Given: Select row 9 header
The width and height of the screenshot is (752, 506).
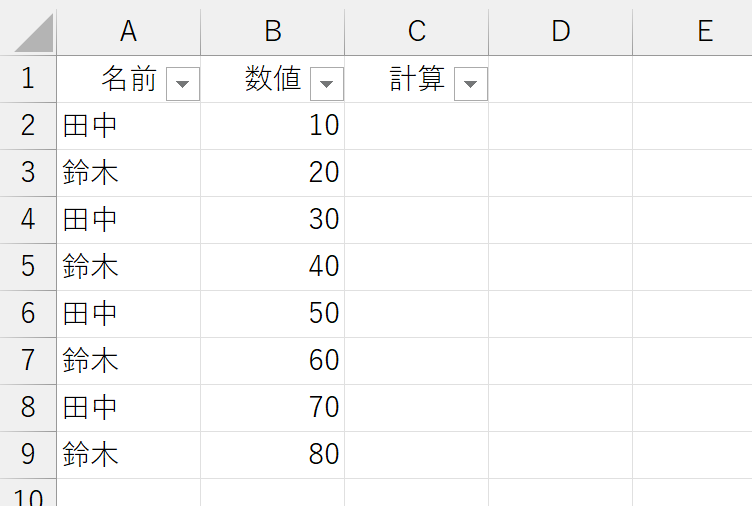Looking at the screenshot, I should [28, 455].
